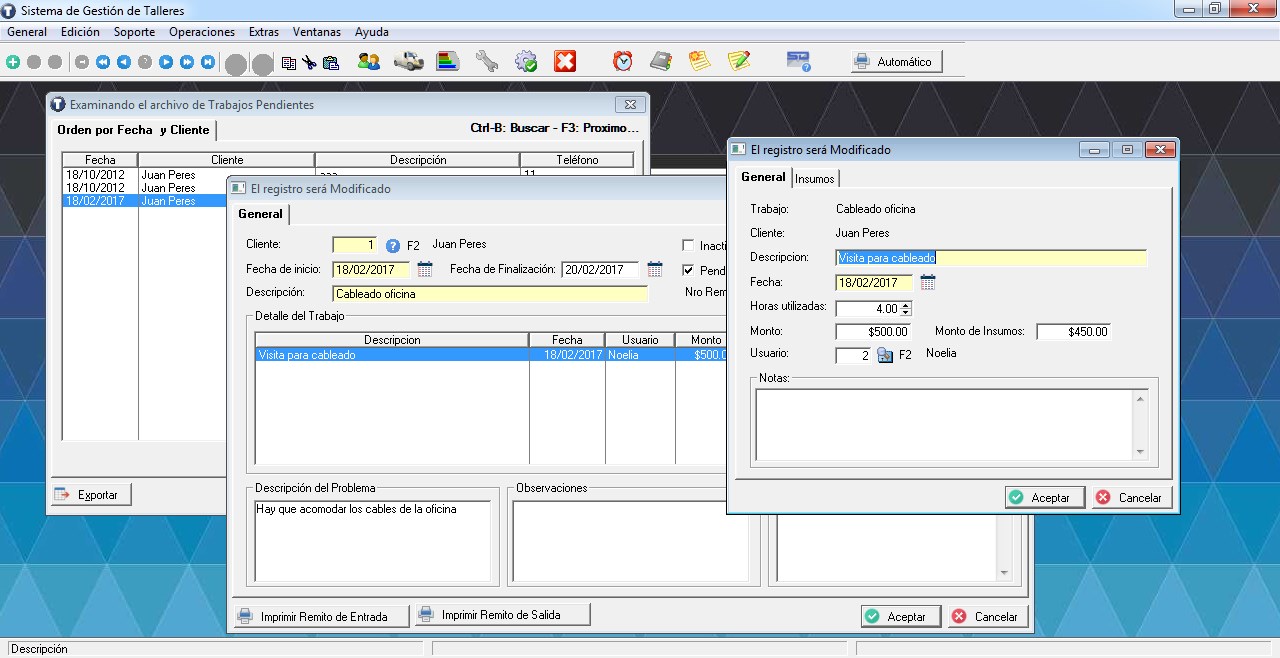Open the alarm clock reminders icon
Screen dimensions: 1280x658
pos(623,62)
